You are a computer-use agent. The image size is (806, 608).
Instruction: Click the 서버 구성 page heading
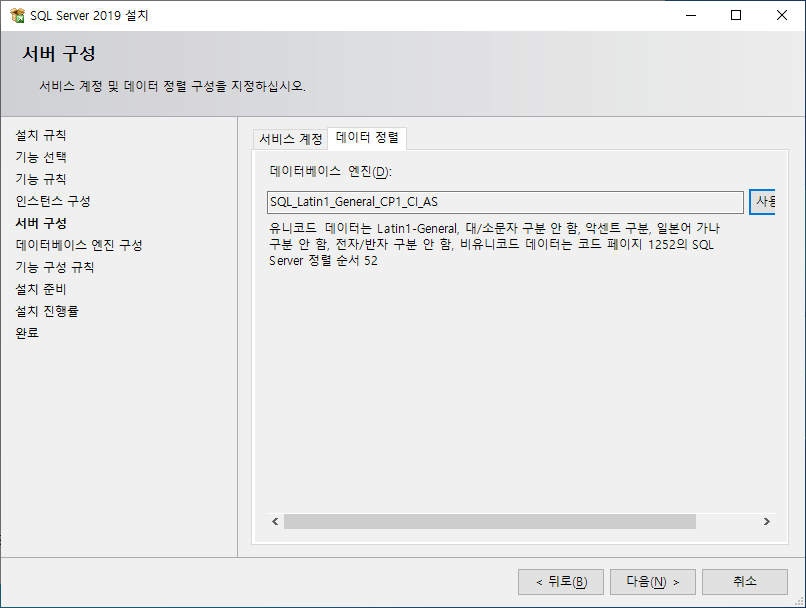59,53
